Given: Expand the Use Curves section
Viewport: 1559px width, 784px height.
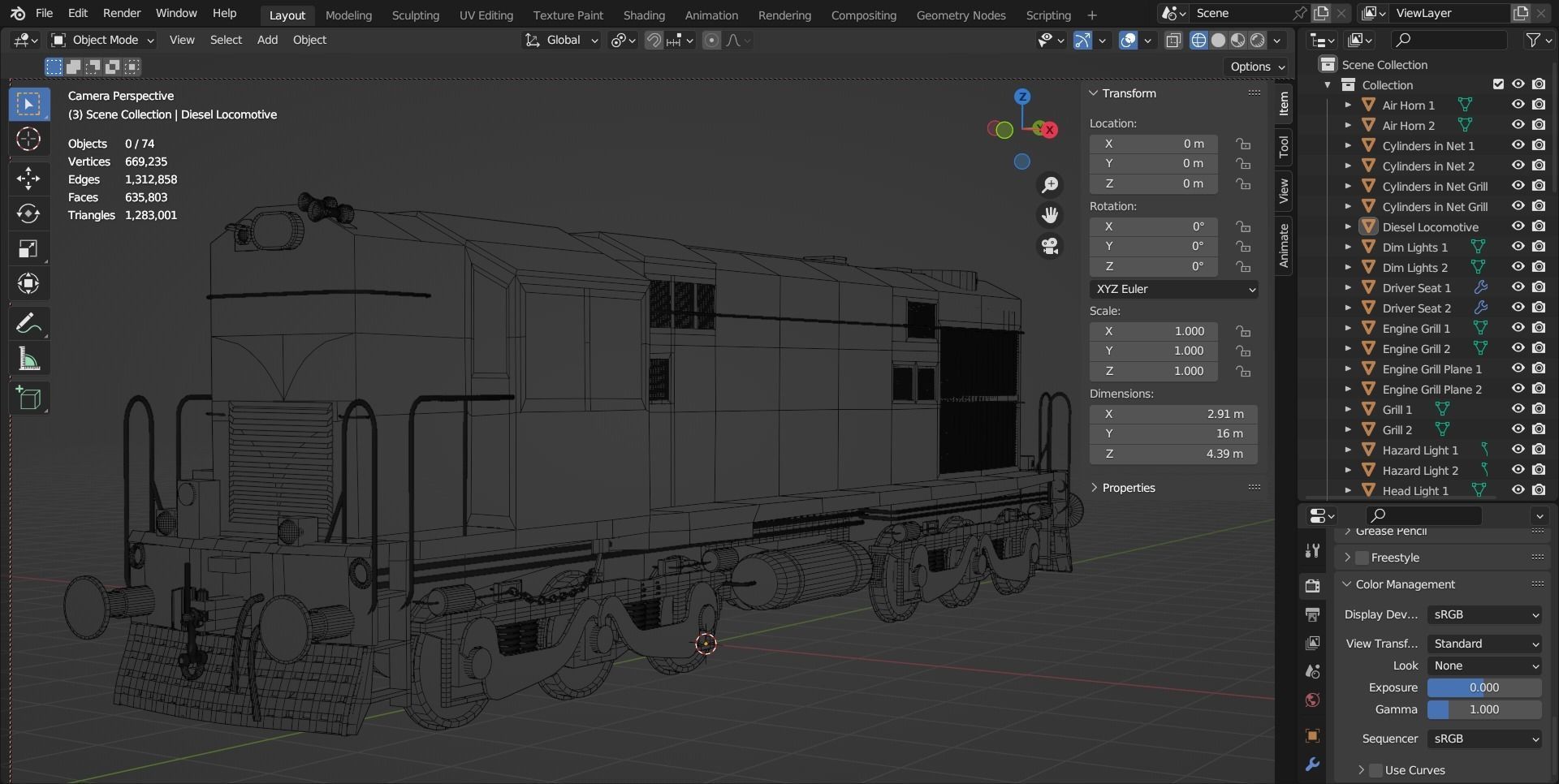Looking at the screenshot, I should pyautogui.click(x=1363, y=770).
